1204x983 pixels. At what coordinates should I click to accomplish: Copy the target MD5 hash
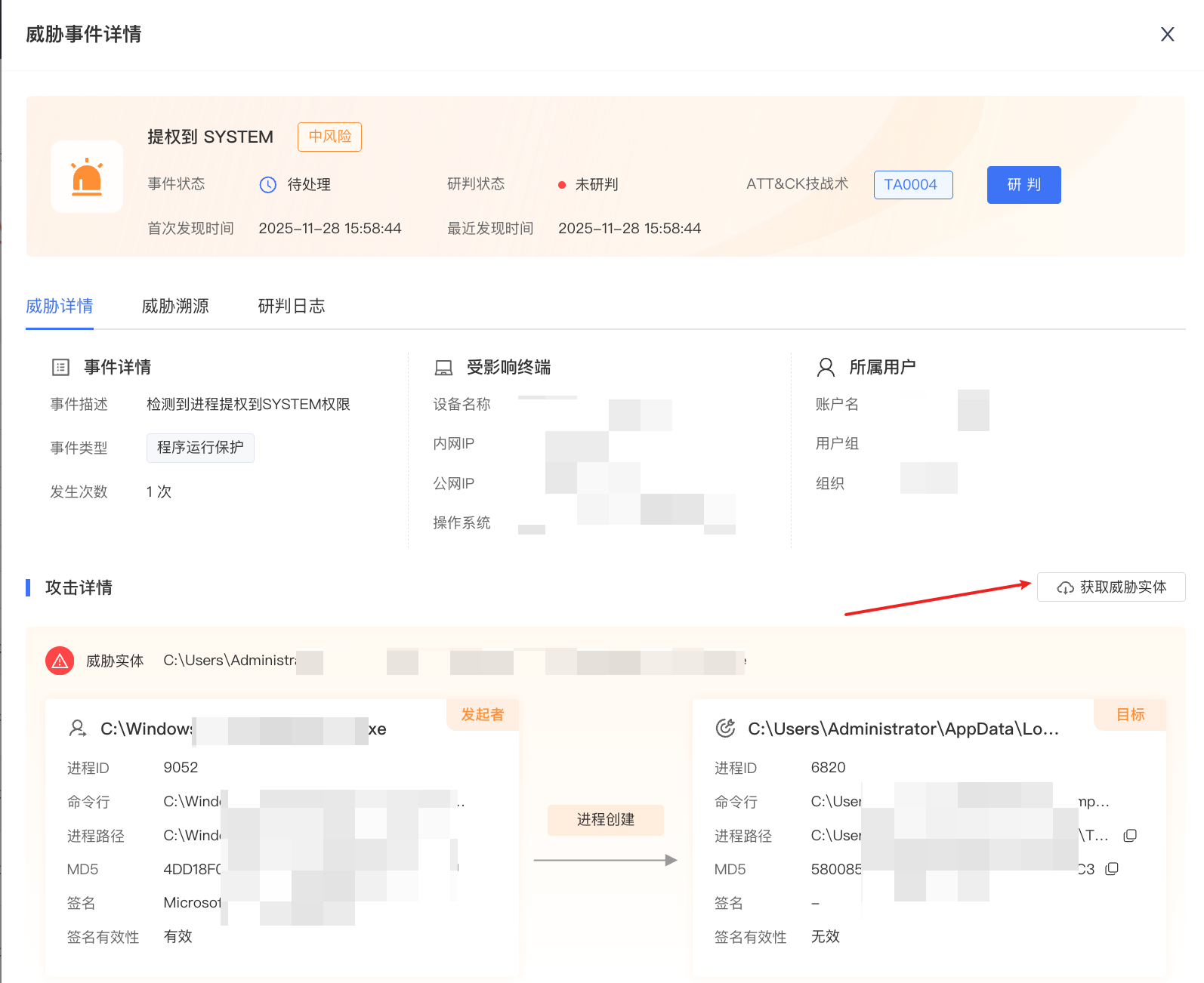point(1112,869)
